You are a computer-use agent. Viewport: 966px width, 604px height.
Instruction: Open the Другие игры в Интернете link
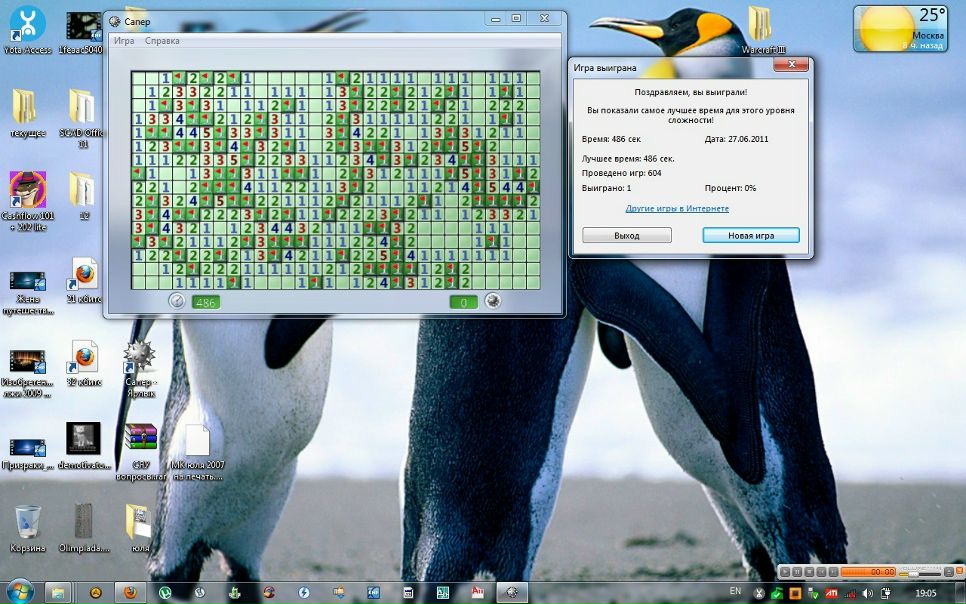pyautogui.click(x=677, y=208)
